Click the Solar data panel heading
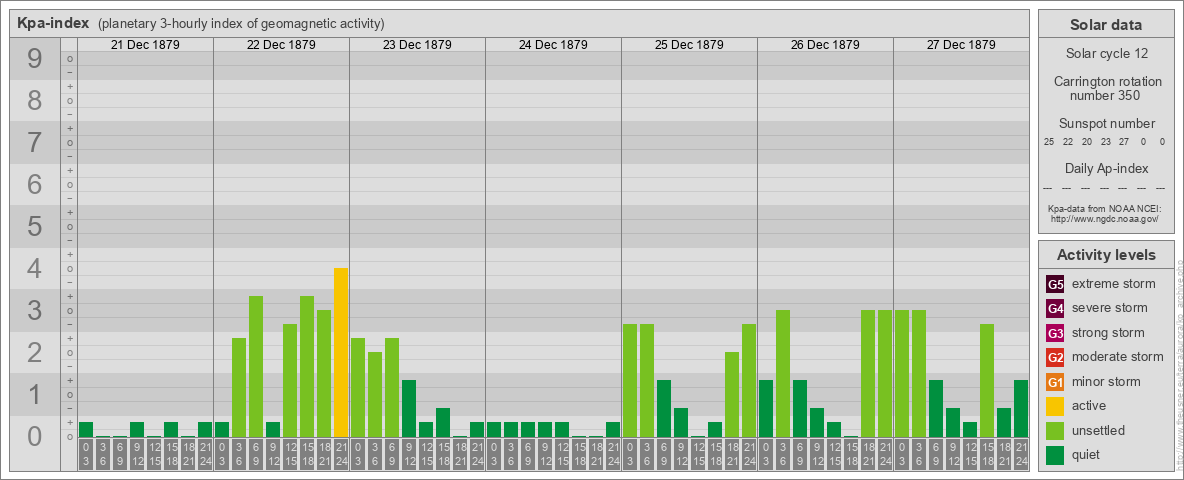The image size is (1184, 480). [1105, 25]
